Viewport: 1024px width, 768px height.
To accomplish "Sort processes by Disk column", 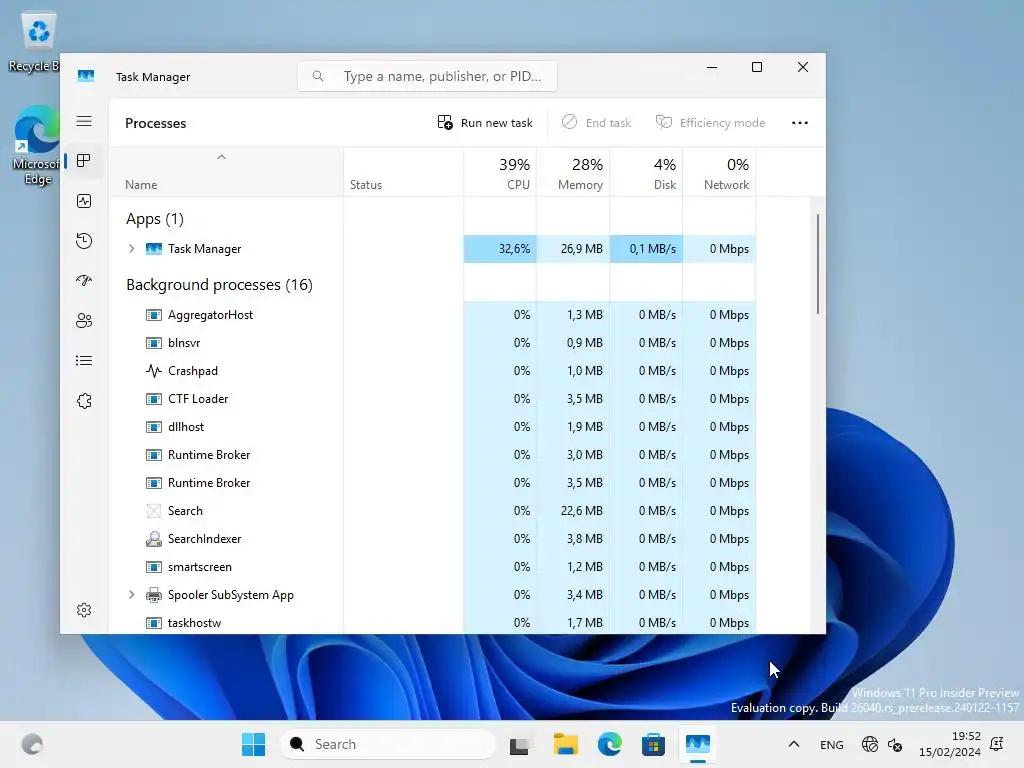I will pos(647,173).
